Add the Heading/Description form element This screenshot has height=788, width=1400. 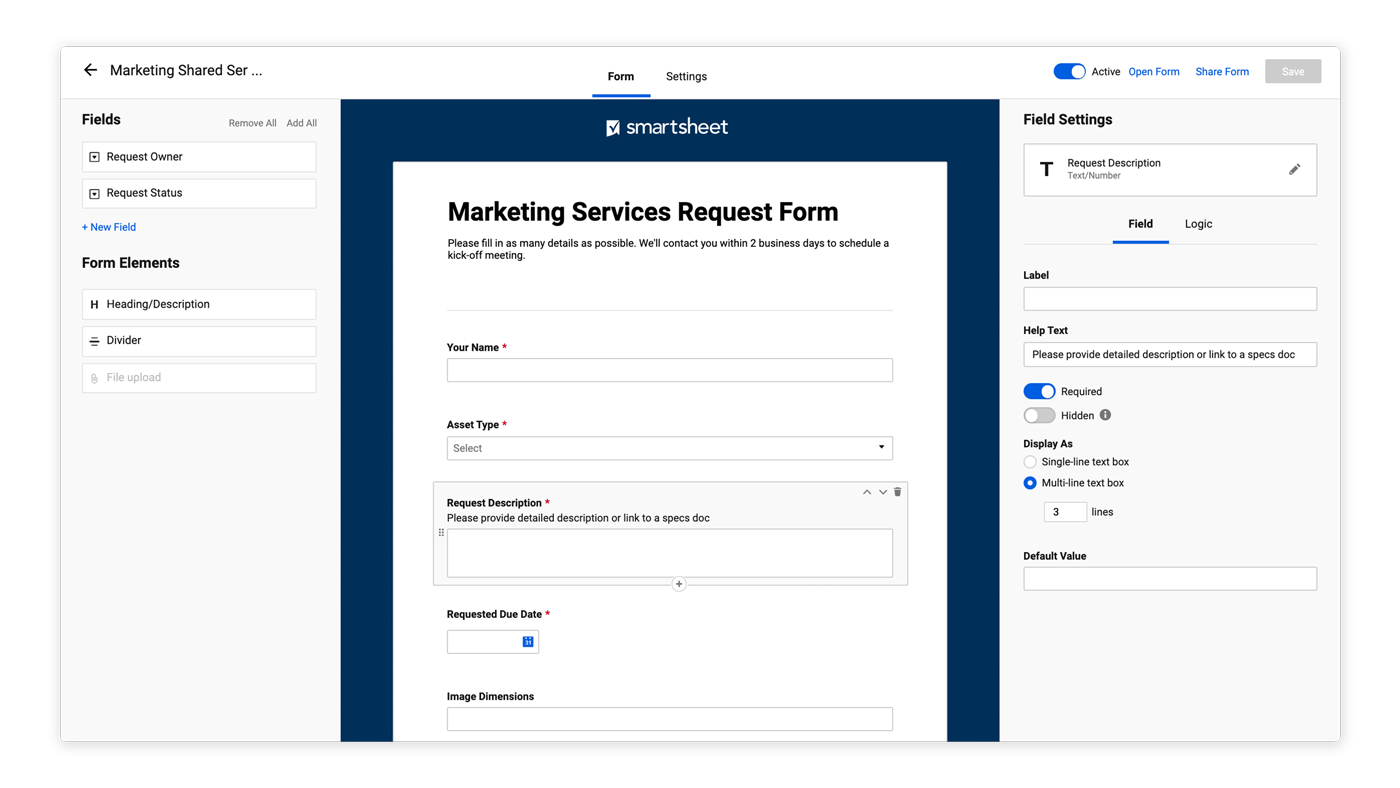click(199, 304)
